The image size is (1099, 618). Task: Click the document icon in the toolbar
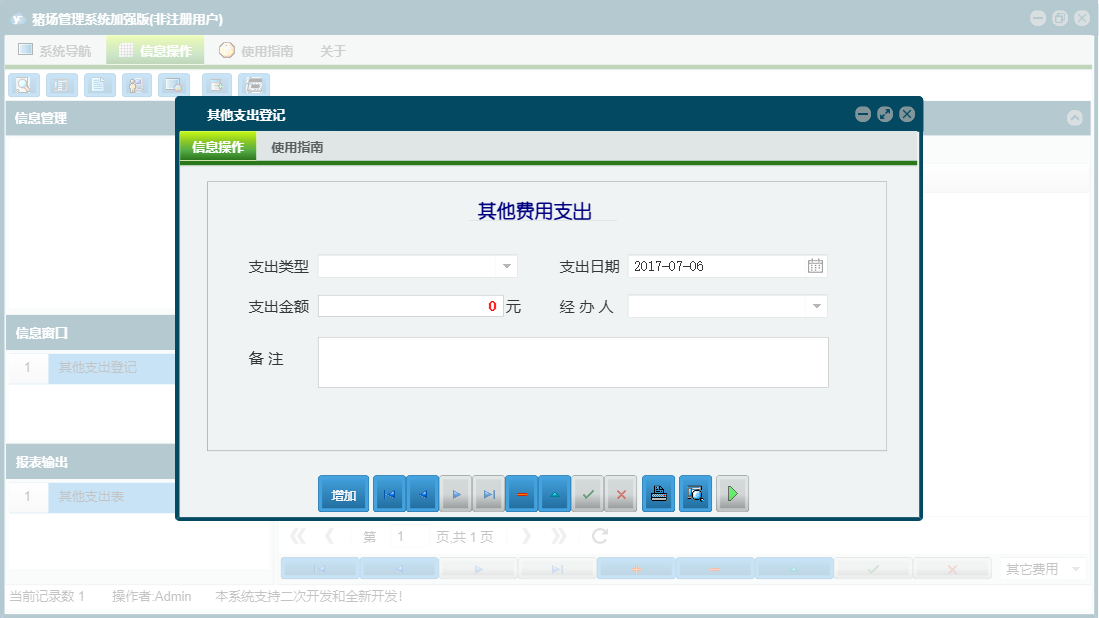[99, 85]
